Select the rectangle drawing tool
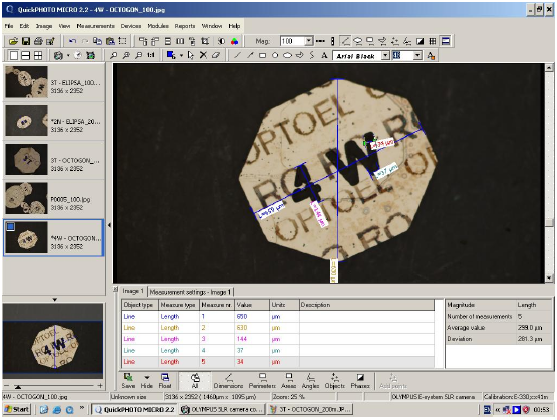This screenshot has width=557, height=420. 263,55
